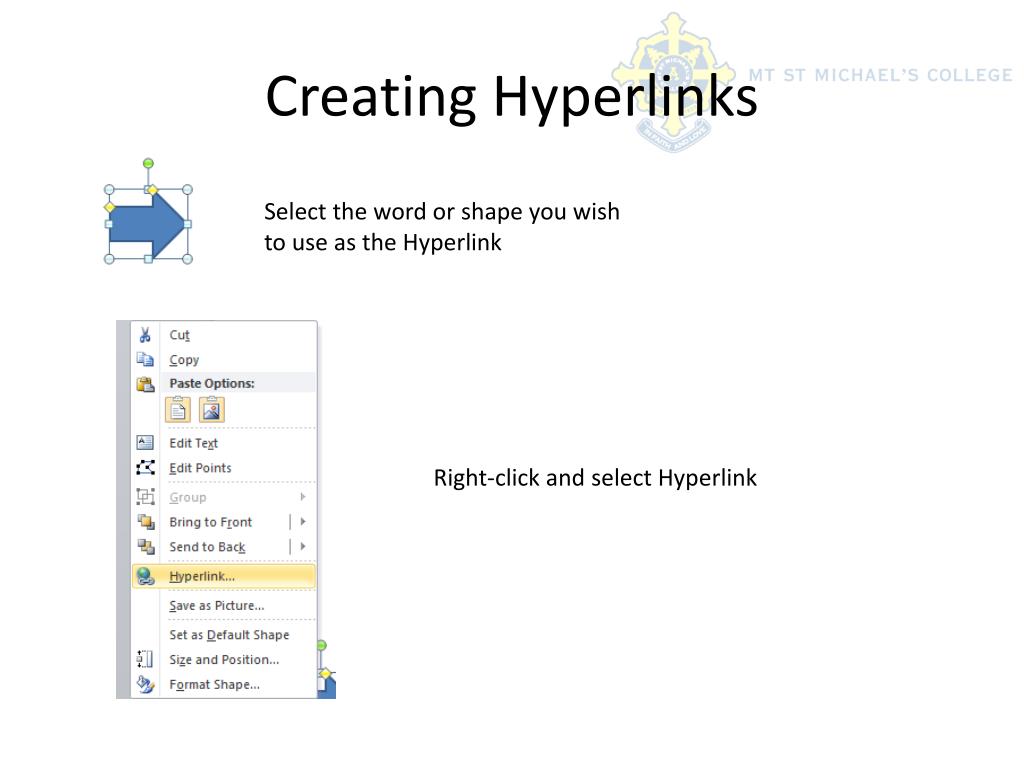Open Size and Position... entry
Image resolution: width=1024 pixels, height=768 pixels.
[x=224, y=660]
